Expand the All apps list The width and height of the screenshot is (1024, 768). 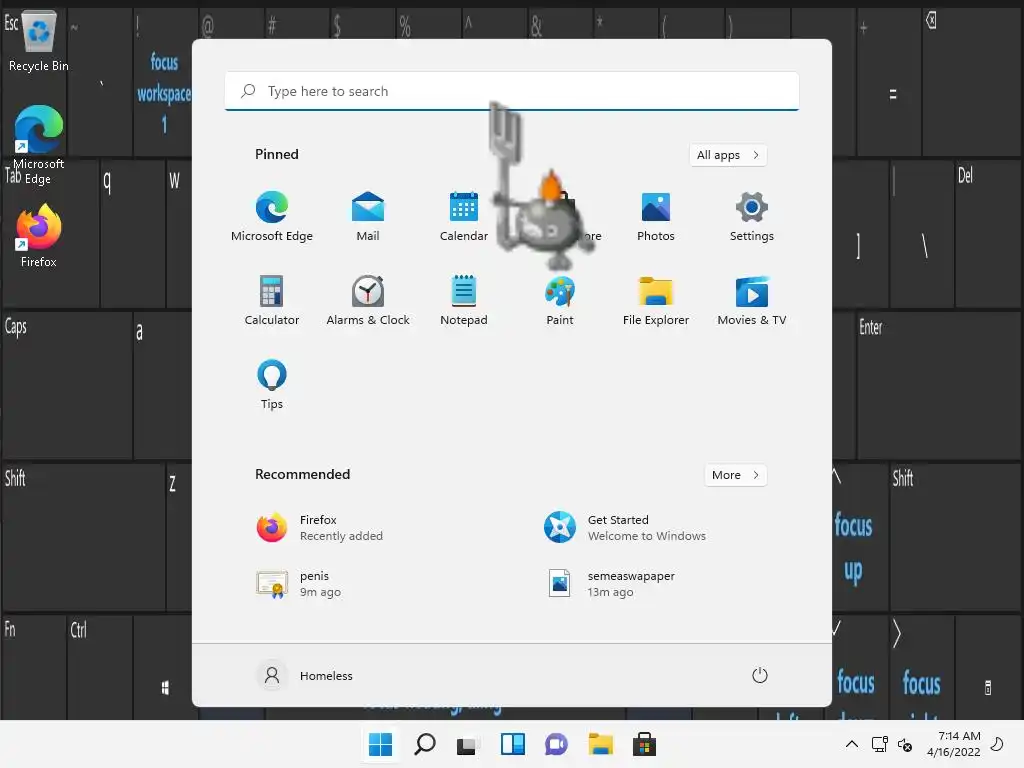728,155
